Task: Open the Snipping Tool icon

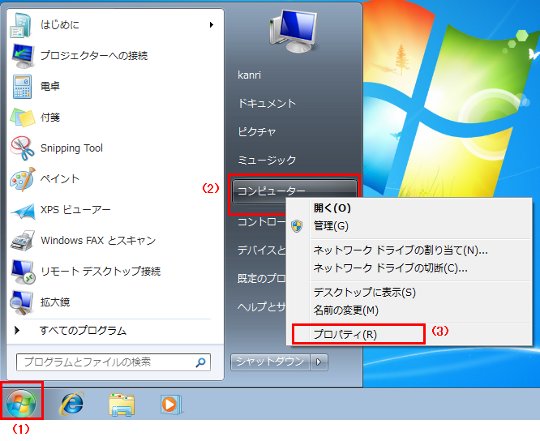Action: [23, 148]
